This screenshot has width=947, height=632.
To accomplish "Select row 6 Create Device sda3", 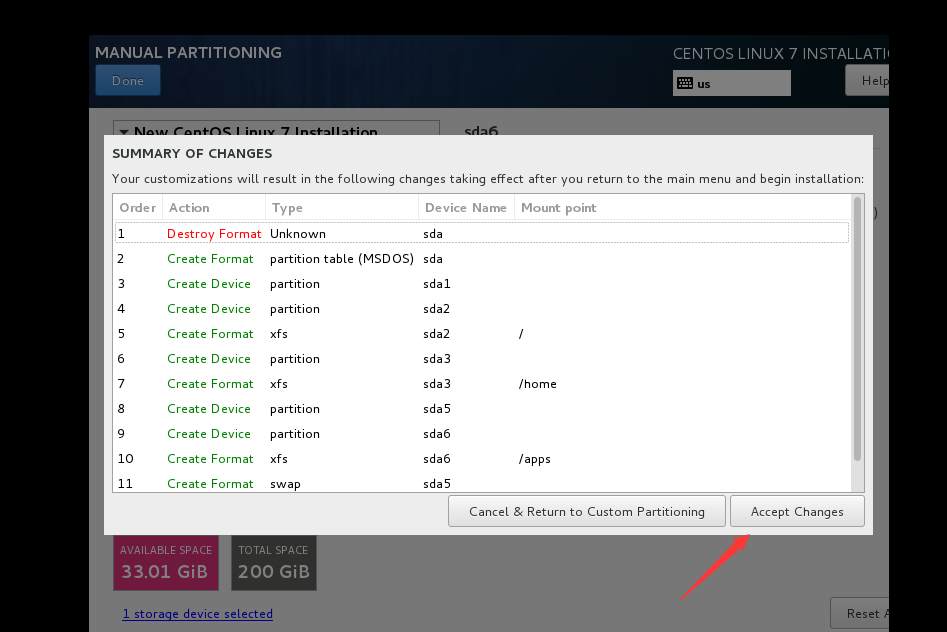I will click(x=482, y=358).
